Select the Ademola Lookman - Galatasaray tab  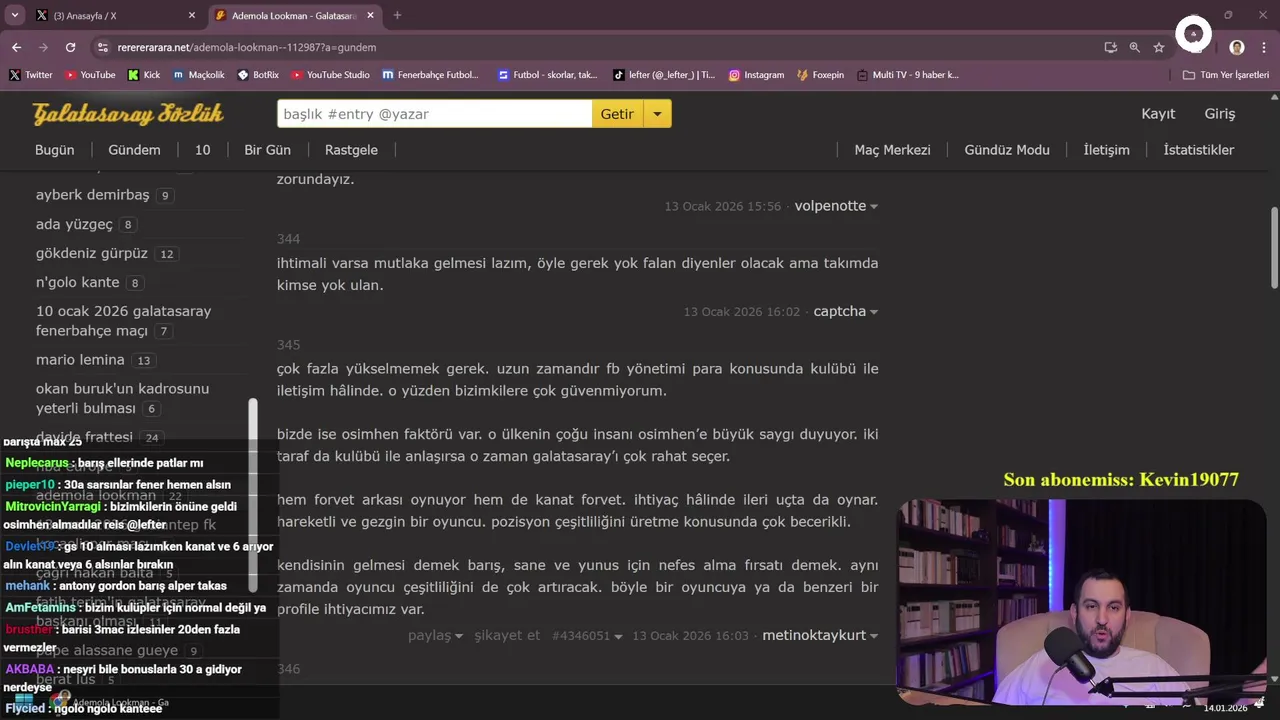click(x=295, y=15)
